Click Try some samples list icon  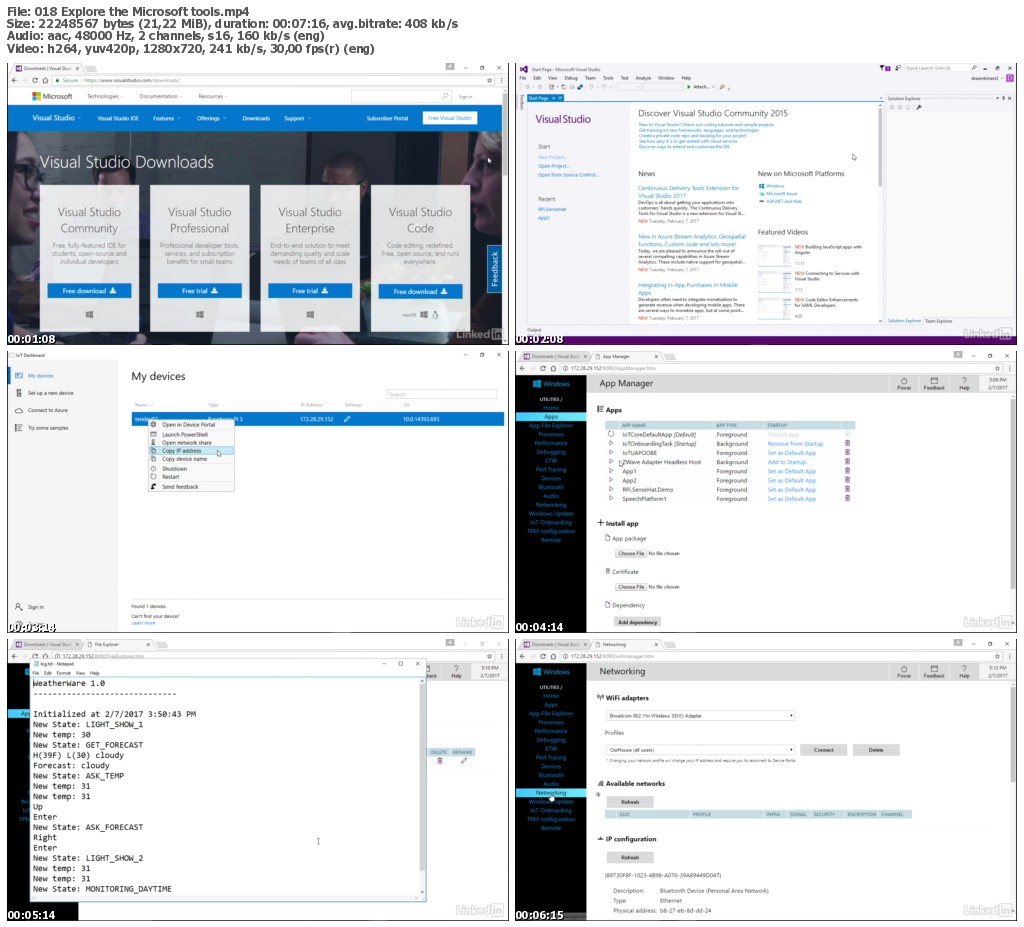[19, 427]
